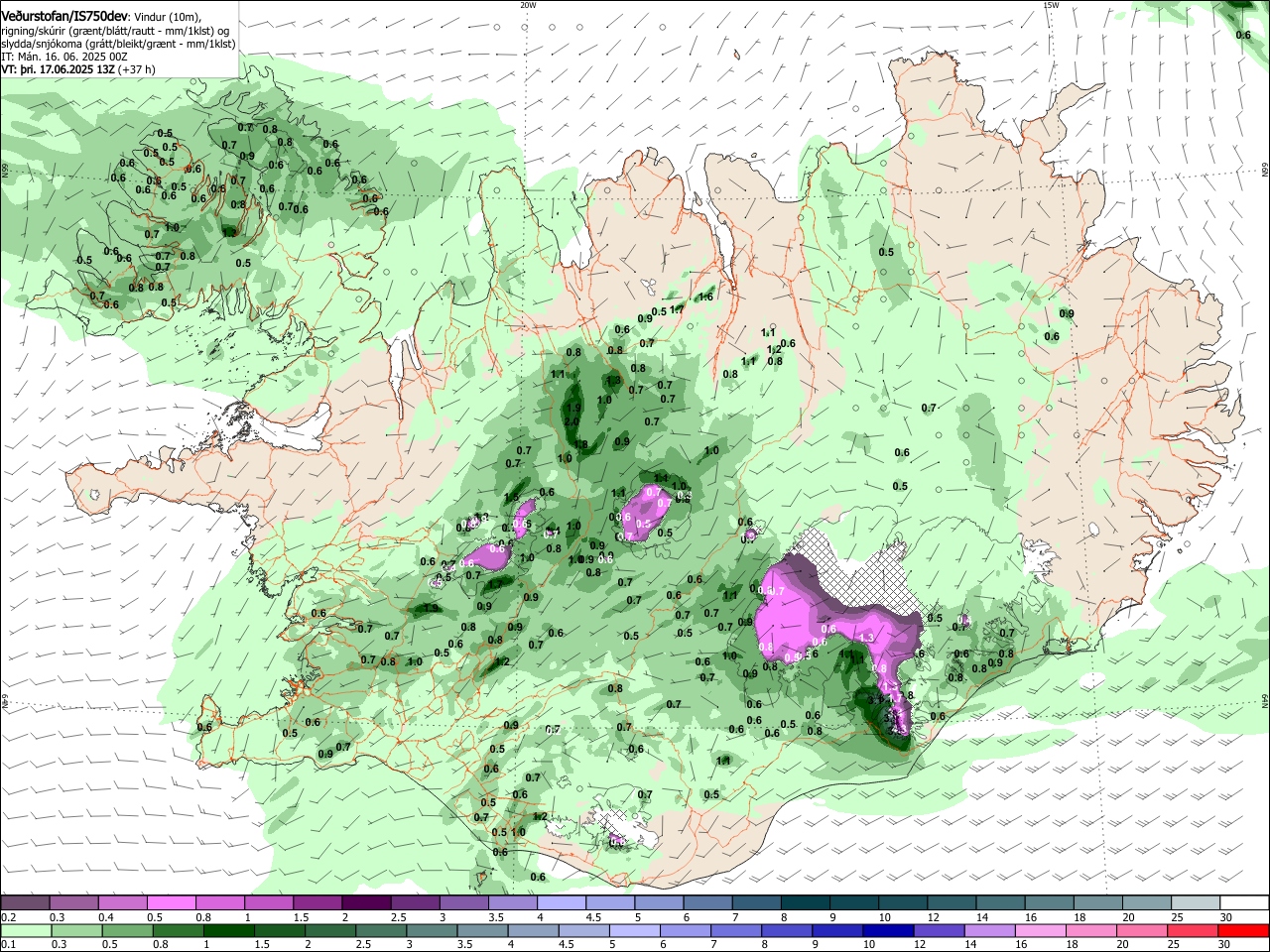1270x952 pixels.
Task: Select palest green lower swatch between 0.1 and 0.3
Action: [25, 930]
